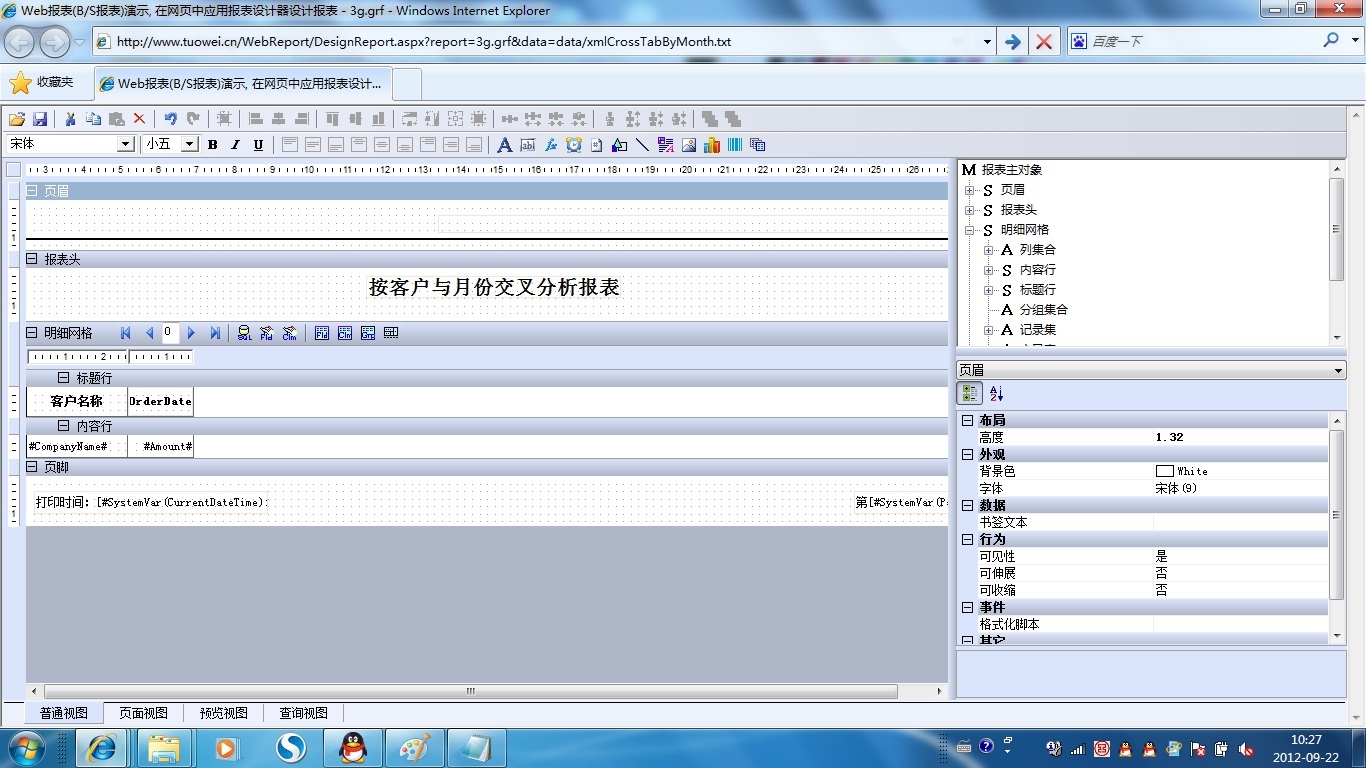Expand the 报表头 node in object tree

969,210
